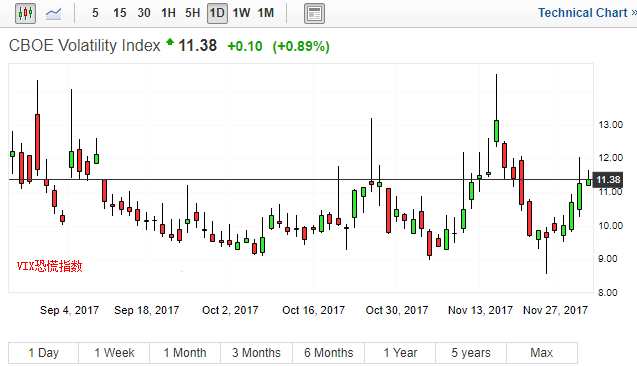637x366 pixels.
Task: Click the Nov 13, 2017 date label
Action: pos(480,310)
